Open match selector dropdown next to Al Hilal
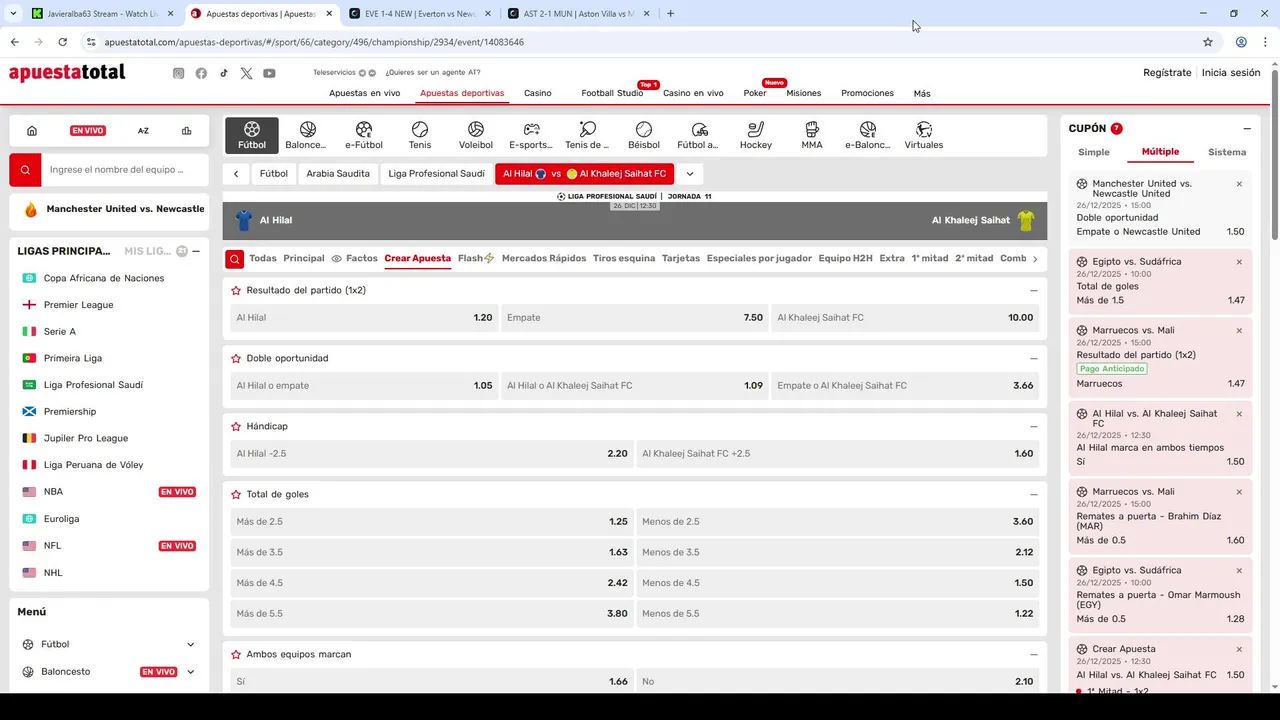Screen dimensions: 1280x720 coord(689,174)
